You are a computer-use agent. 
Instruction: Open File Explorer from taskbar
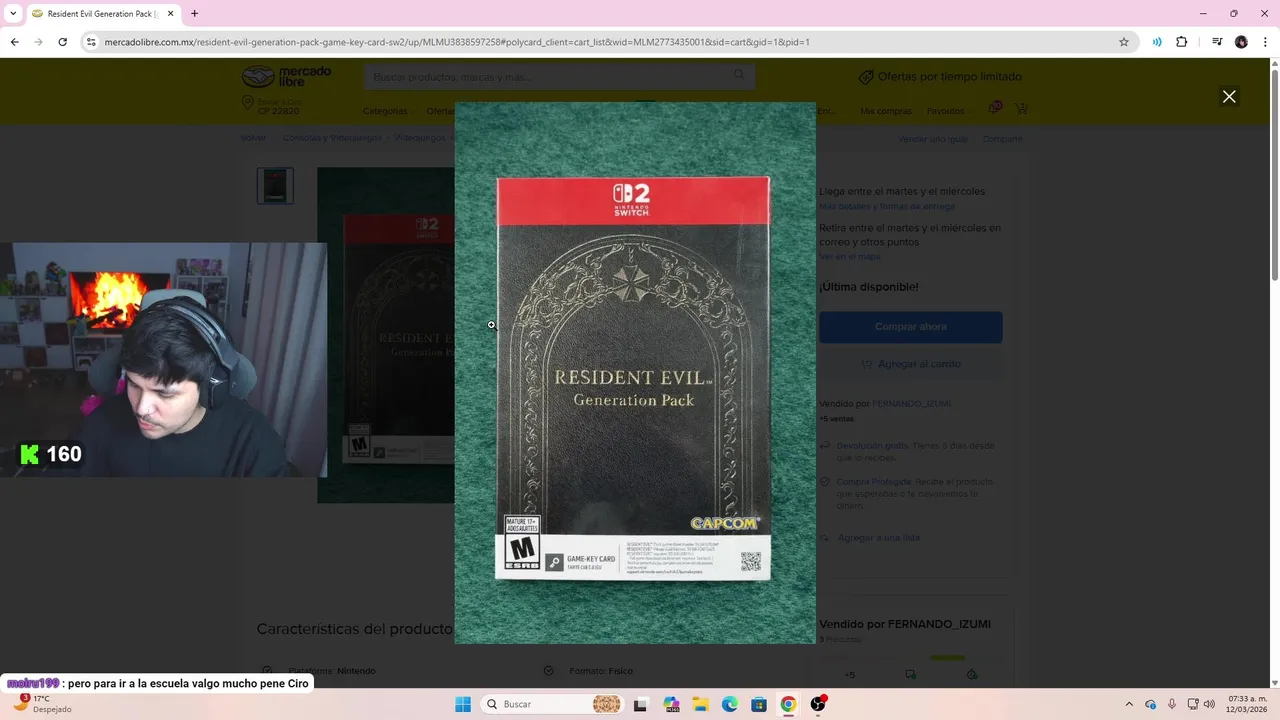point(700,704)
